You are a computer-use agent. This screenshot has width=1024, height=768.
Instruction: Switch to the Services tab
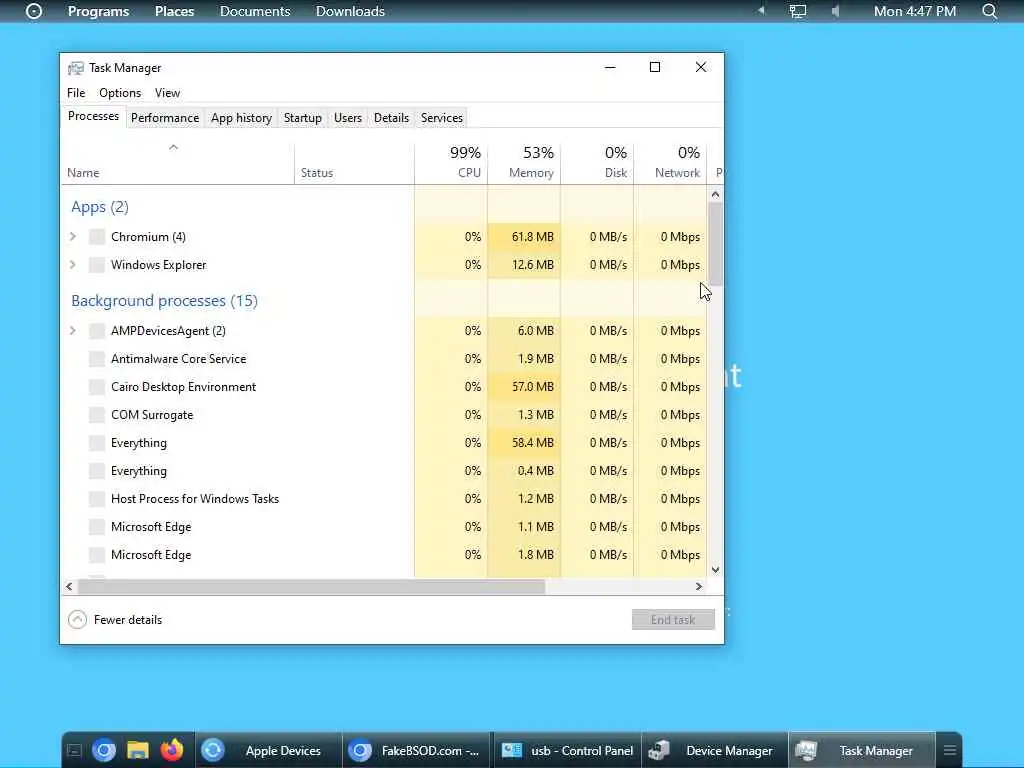click(441, 118)
